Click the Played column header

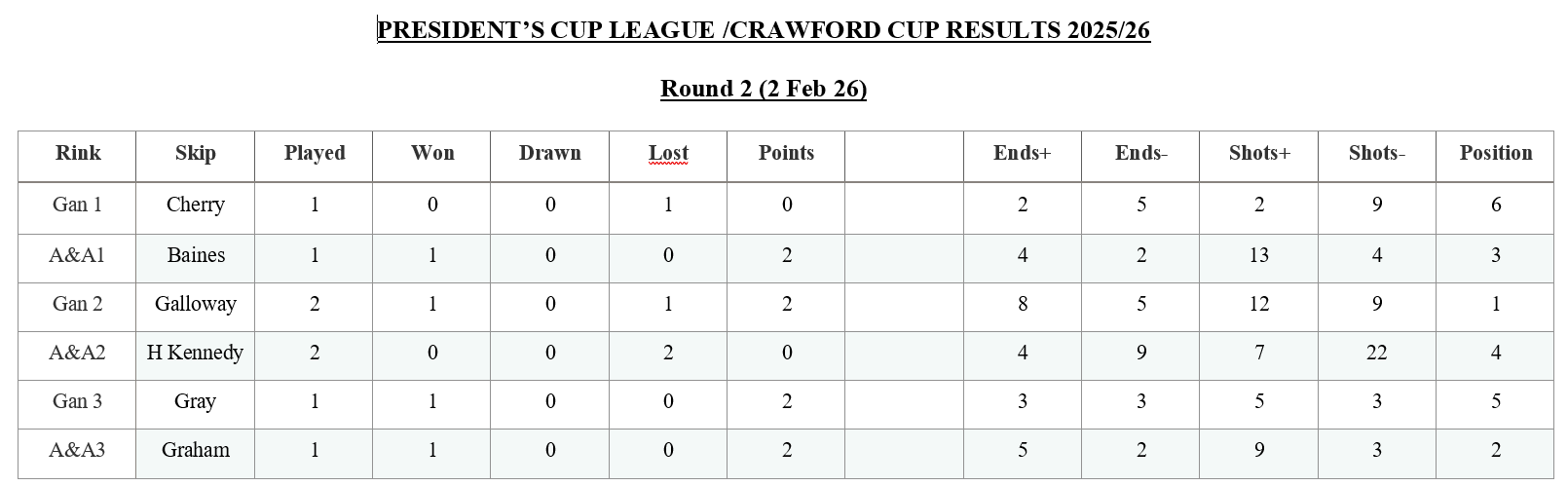click(x=315, y=153)
